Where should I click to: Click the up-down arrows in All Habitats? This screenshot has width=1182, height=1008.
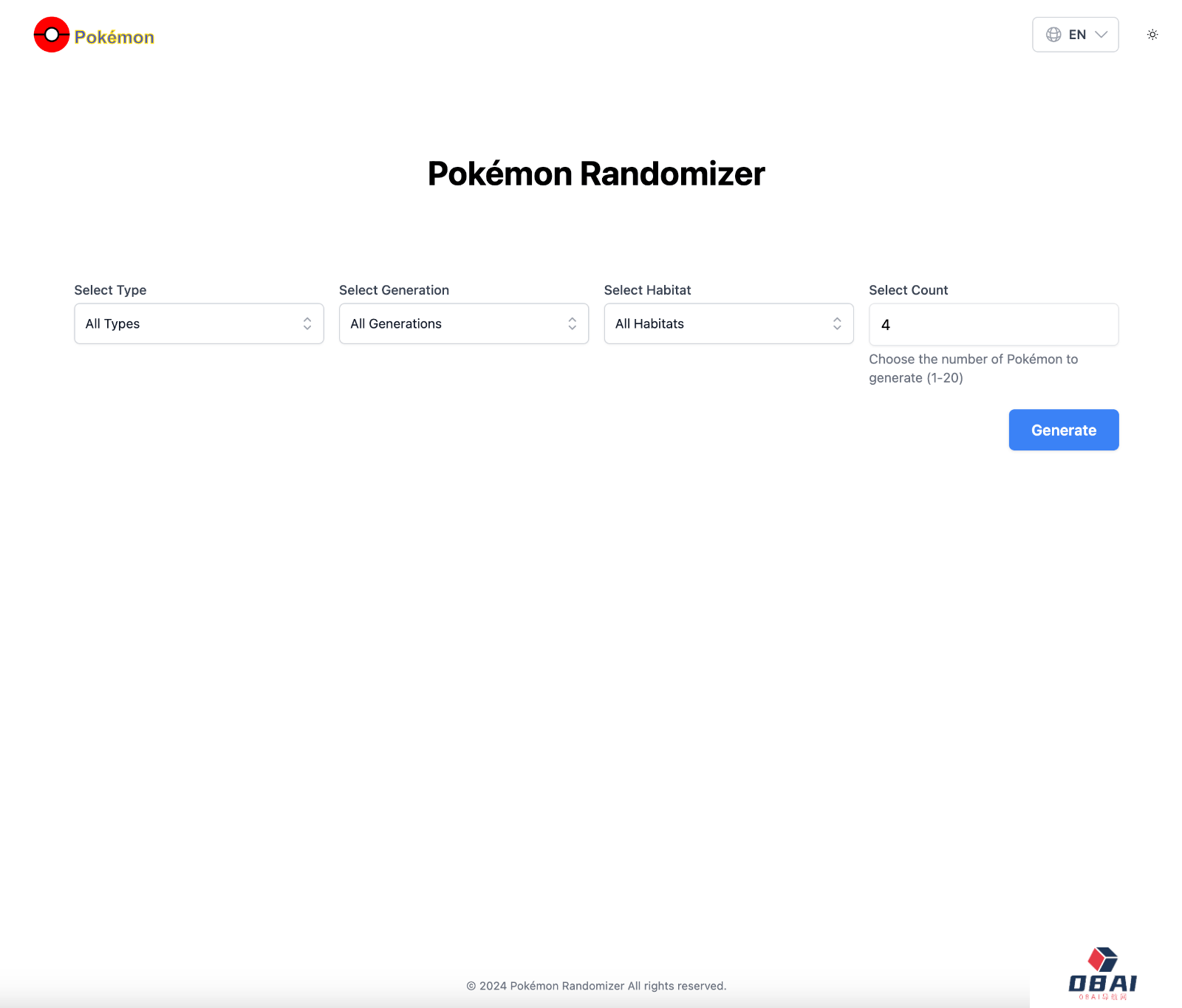coord(837,323)
